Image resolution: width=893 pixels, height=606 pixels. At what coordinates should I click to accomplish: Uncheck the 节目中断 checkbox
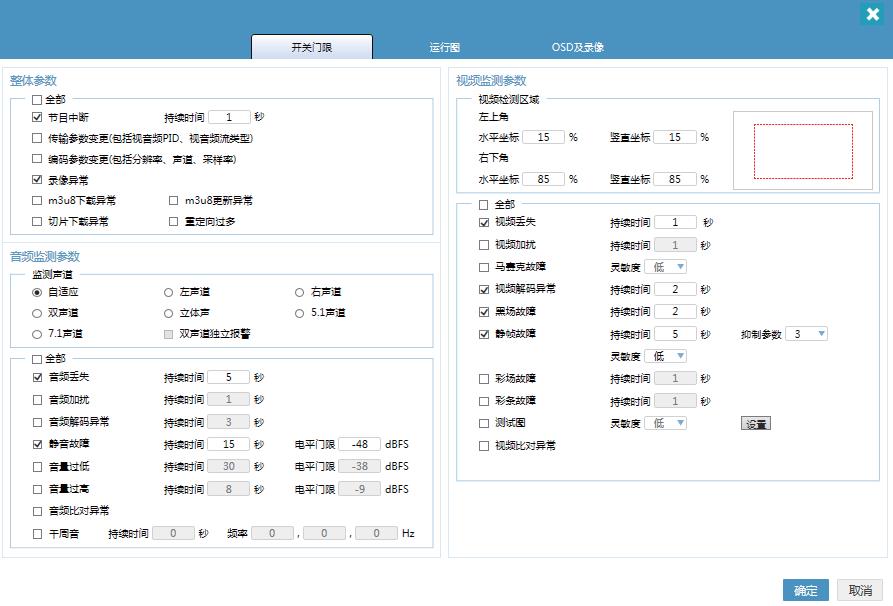coord(37,117)
